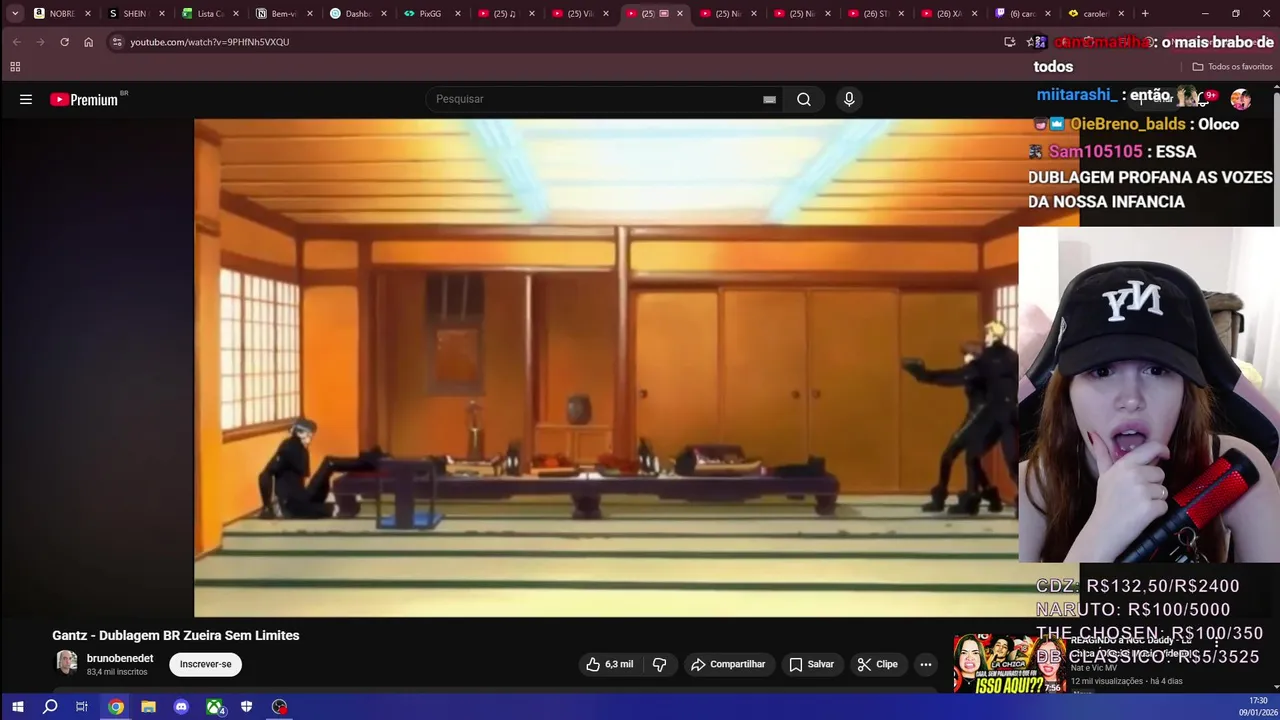Reload the page

pyautogui.click(x=64, y=42)
